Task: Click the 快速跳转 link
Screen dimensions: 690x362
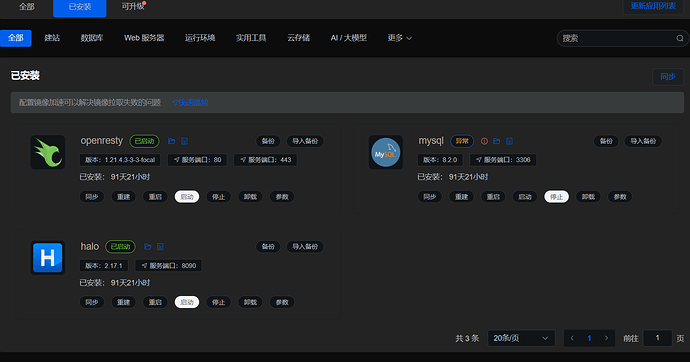Action: [190, 102]
